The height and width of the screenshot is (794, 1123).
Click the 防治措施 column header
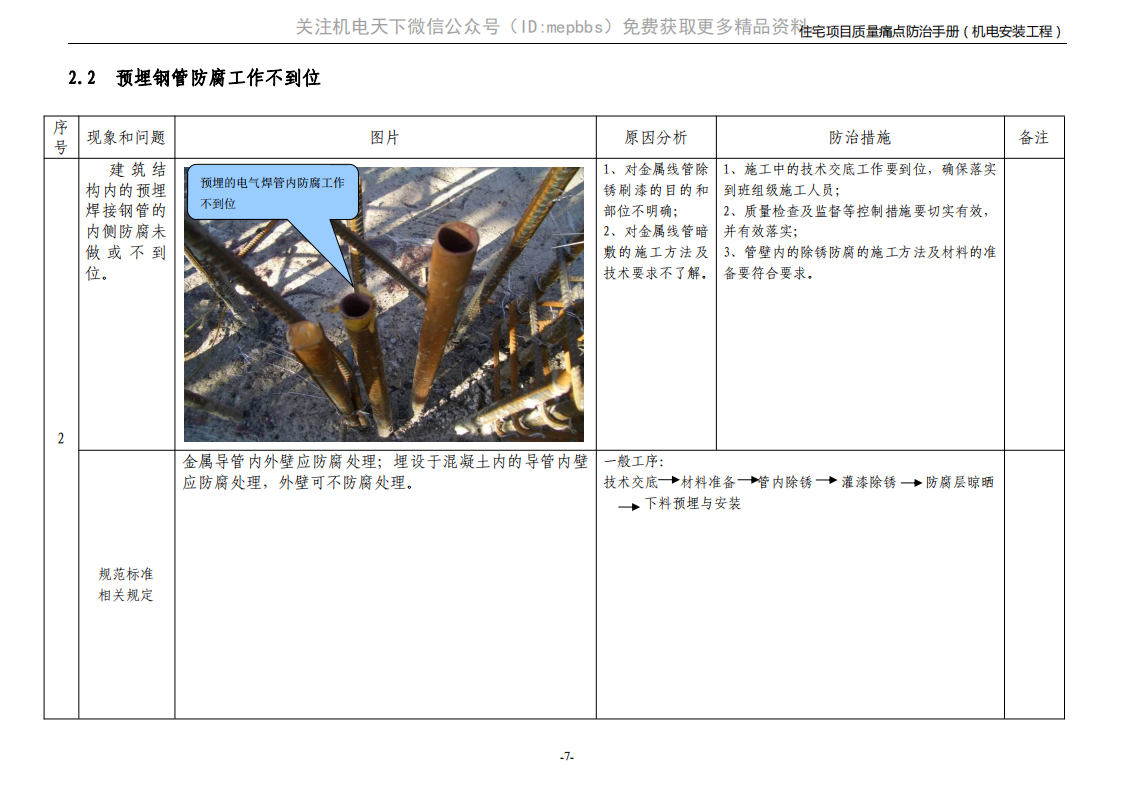coord(859,138)
